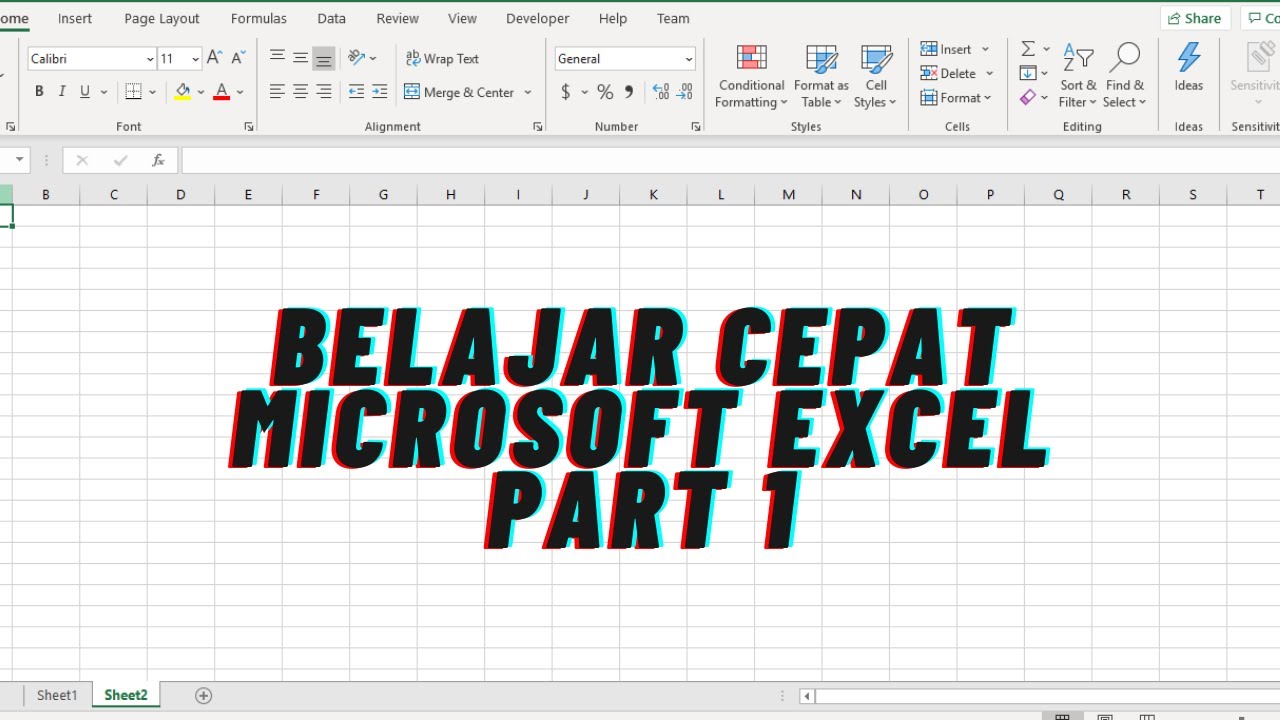This screenshot has width=1280, height=720.
Task: Expand the Format cells dropdown
Action: point(955,98)
